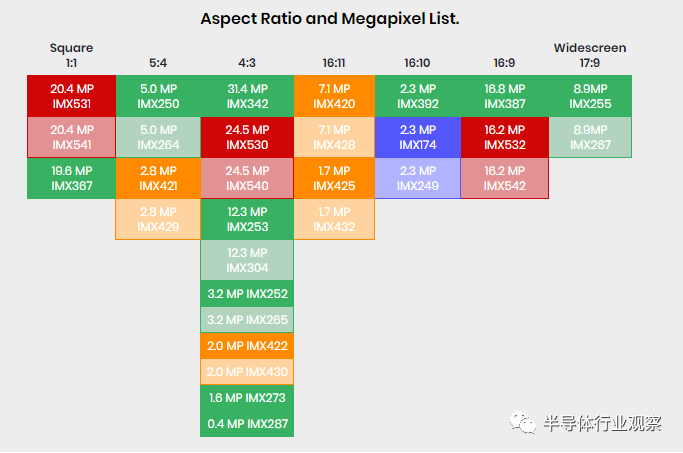Select the 31.4 MP IMX342 cell

[x=247, y=96]
